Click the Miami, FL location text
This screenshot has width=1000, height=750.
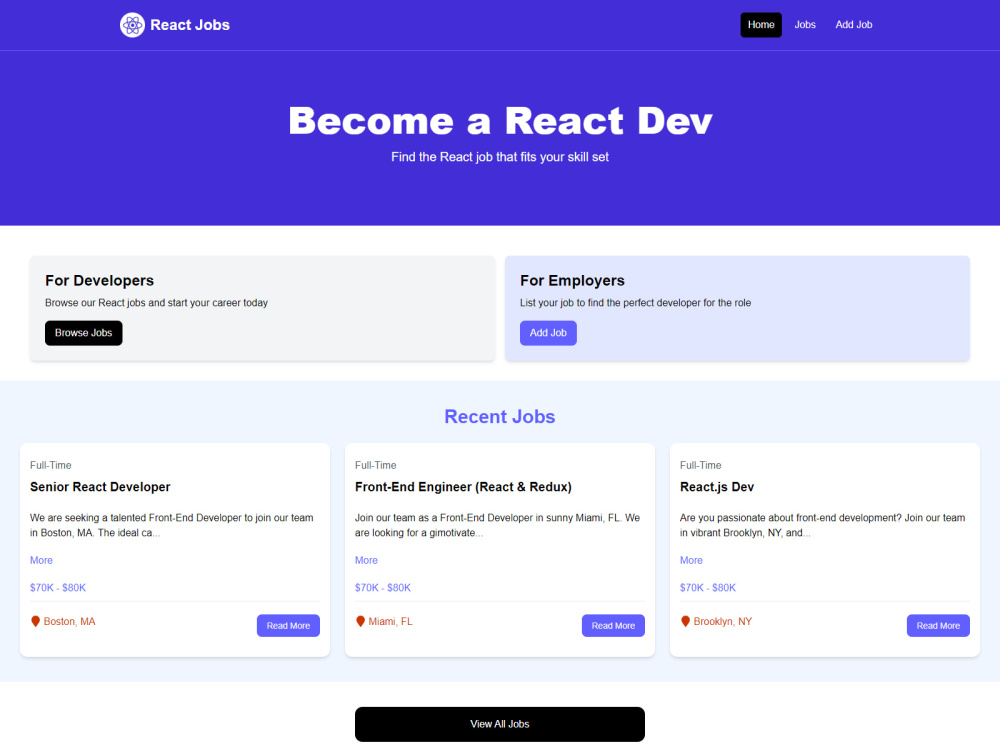(390, 621)
